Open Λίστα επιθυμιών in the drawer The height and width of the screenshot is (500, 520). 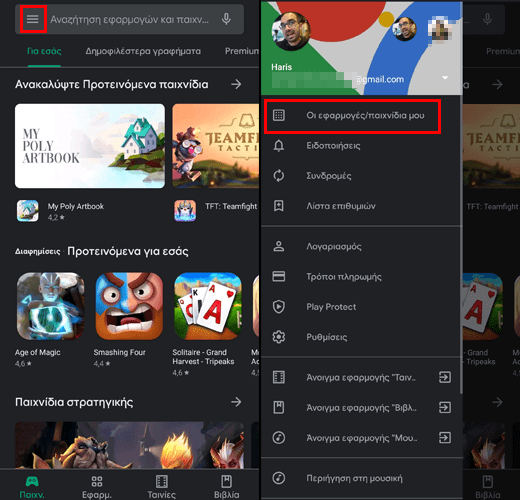362,206
